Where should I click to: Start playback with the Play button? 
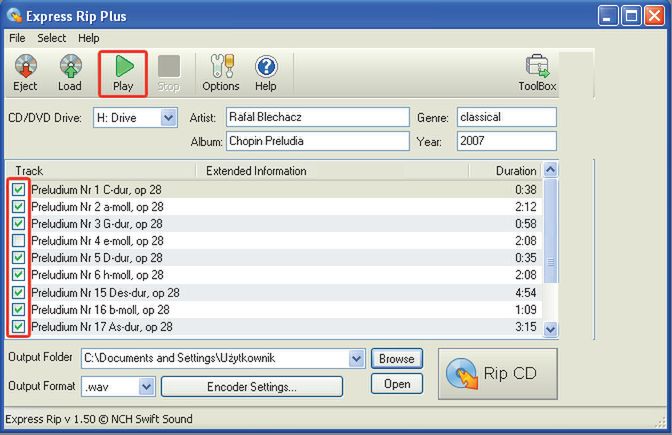tap(123, 73)
